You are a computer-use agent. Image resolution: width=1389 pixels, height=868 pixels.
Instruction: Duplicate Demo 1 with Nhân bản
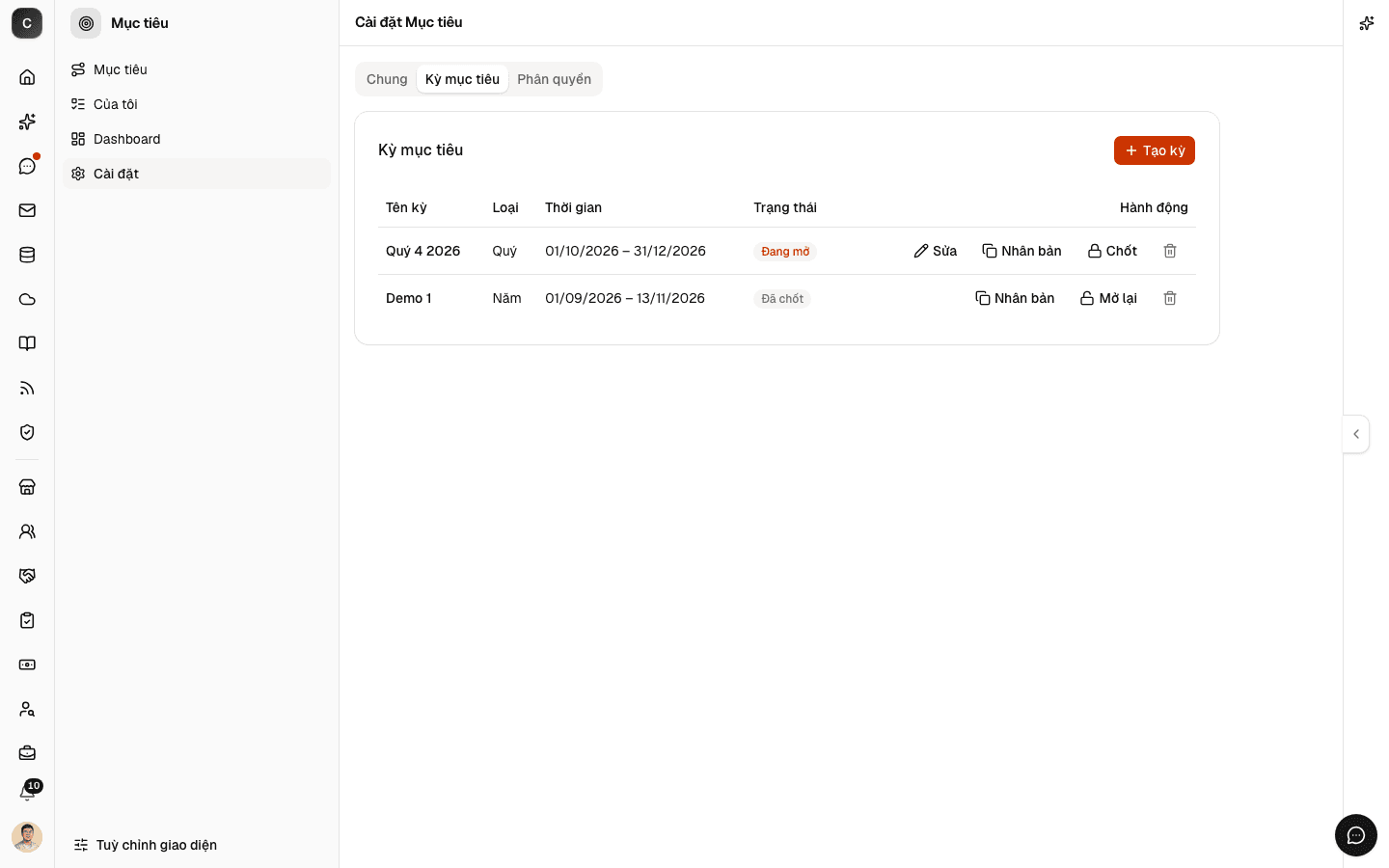click(1015, 298)
